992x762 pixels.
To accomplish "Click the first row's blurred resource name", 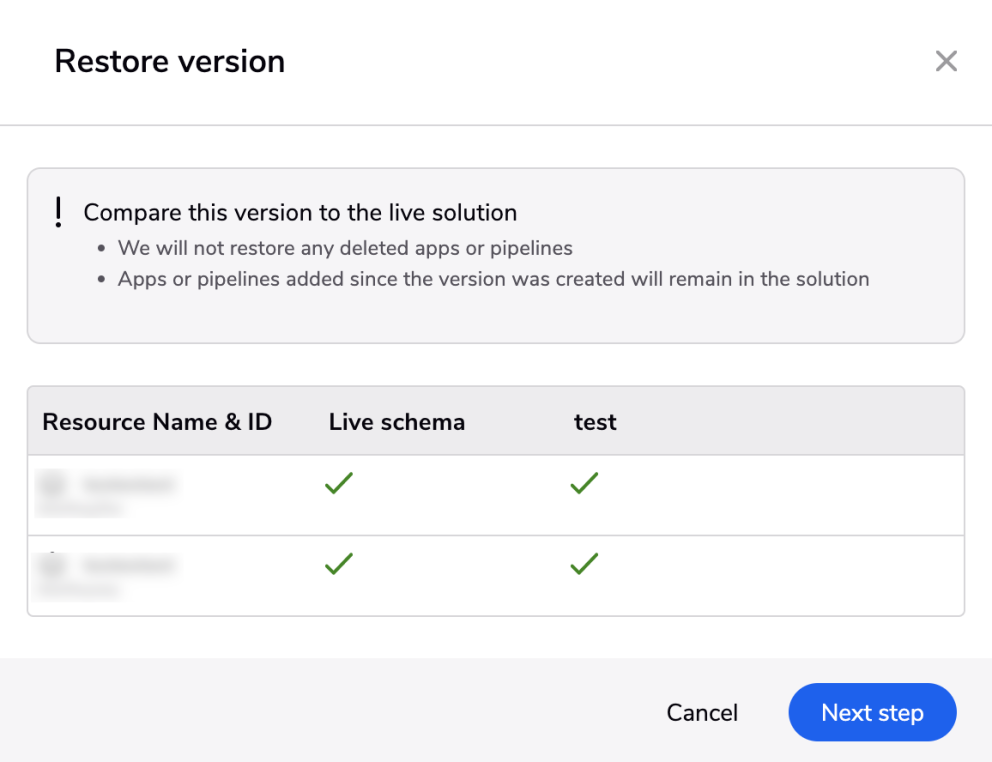I will tap(129, 485).
